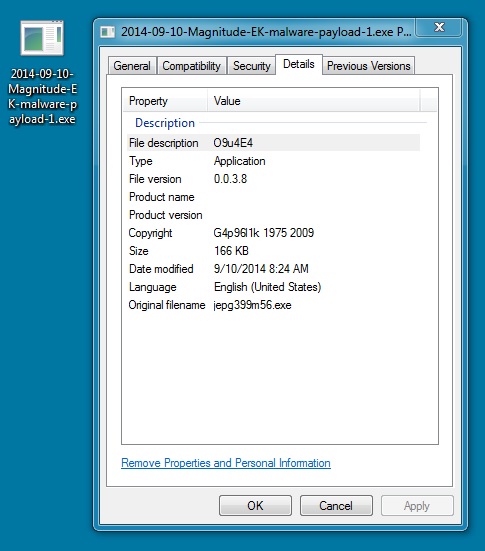Open the Compatibility tab
The width and height of the screenshot is (485, 551).
(x=192, y=66)
